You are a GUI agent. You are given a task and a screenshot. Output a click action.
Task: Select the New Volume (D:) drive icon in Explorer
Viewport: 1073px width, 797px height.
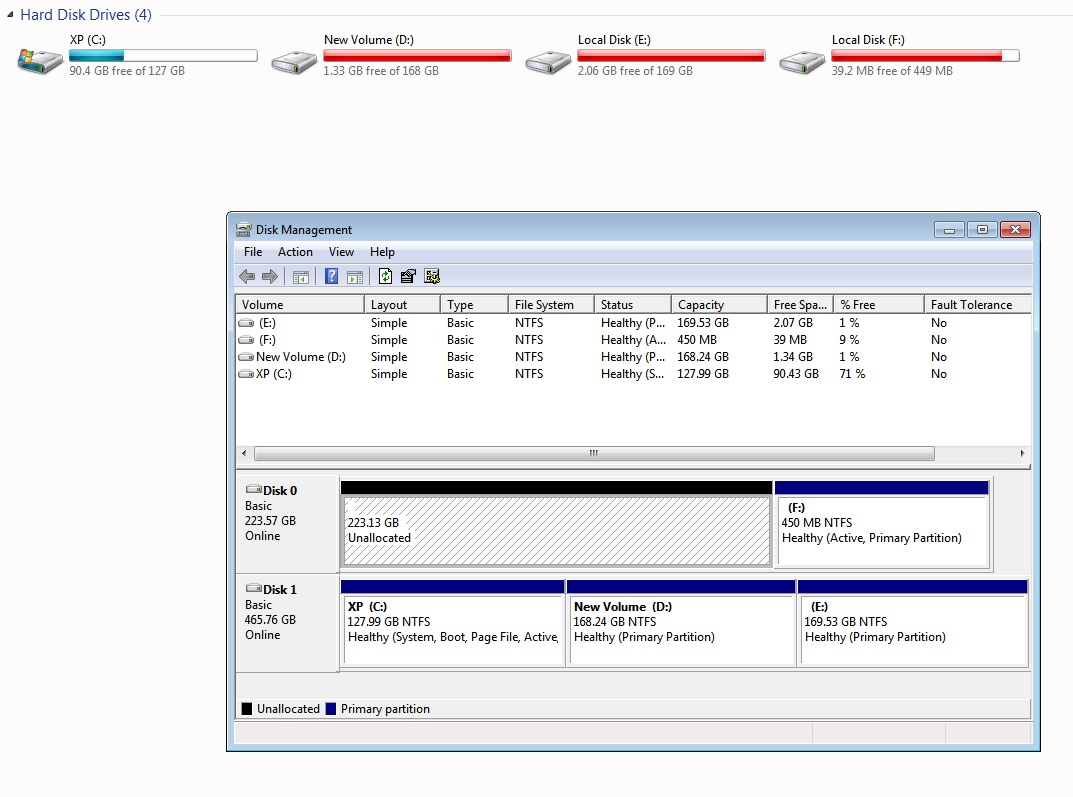(x=294, y=62)
